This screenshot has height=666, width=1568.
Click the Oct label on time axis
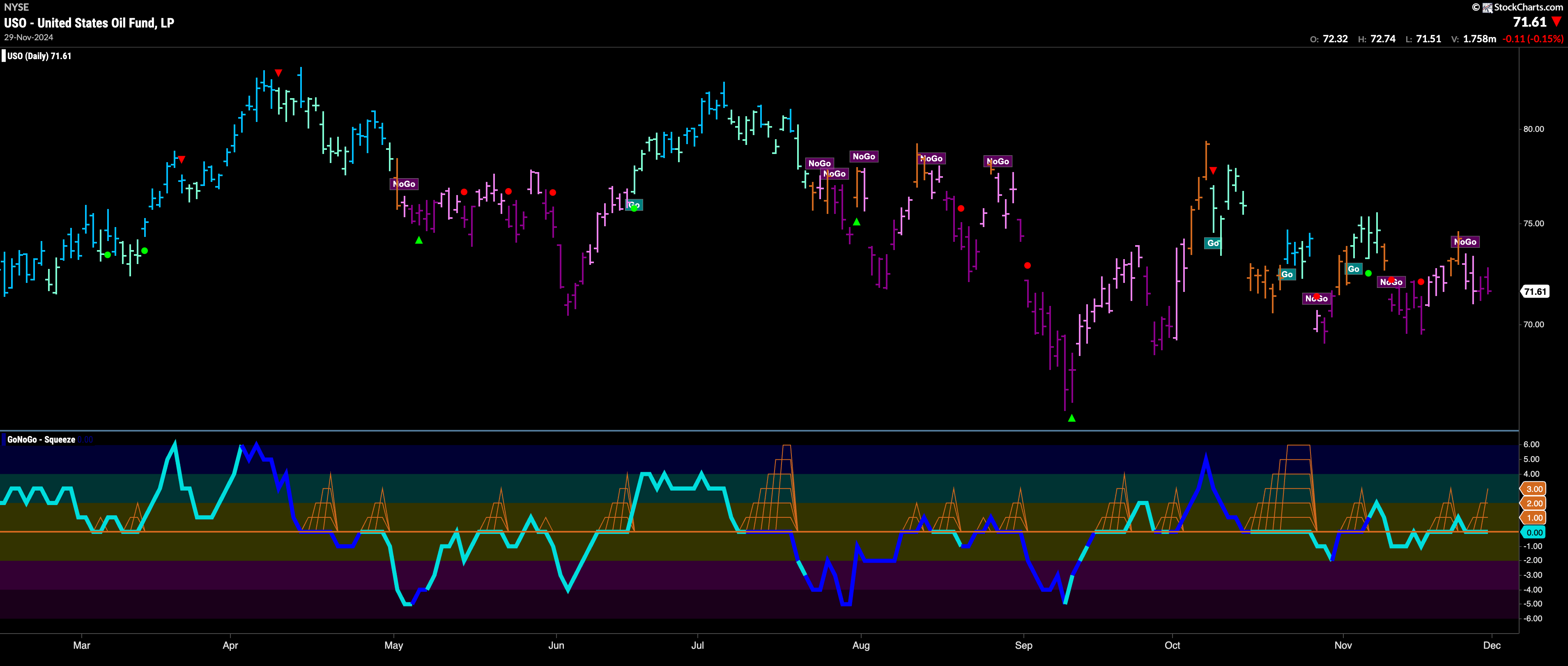click(1173, 645)
